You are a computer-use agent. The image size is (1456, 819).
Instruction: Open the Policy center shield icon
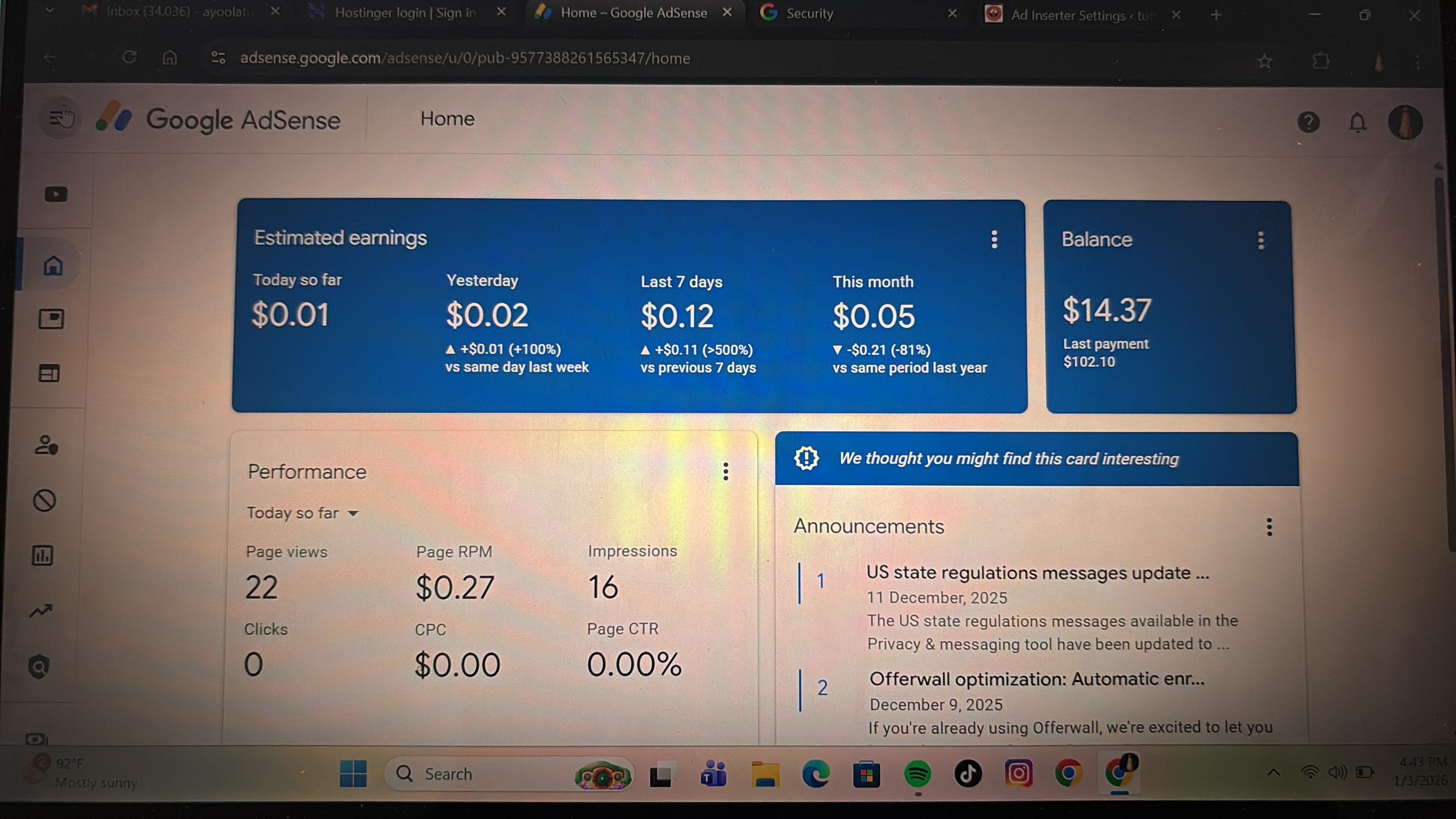[x=39, y=667]
